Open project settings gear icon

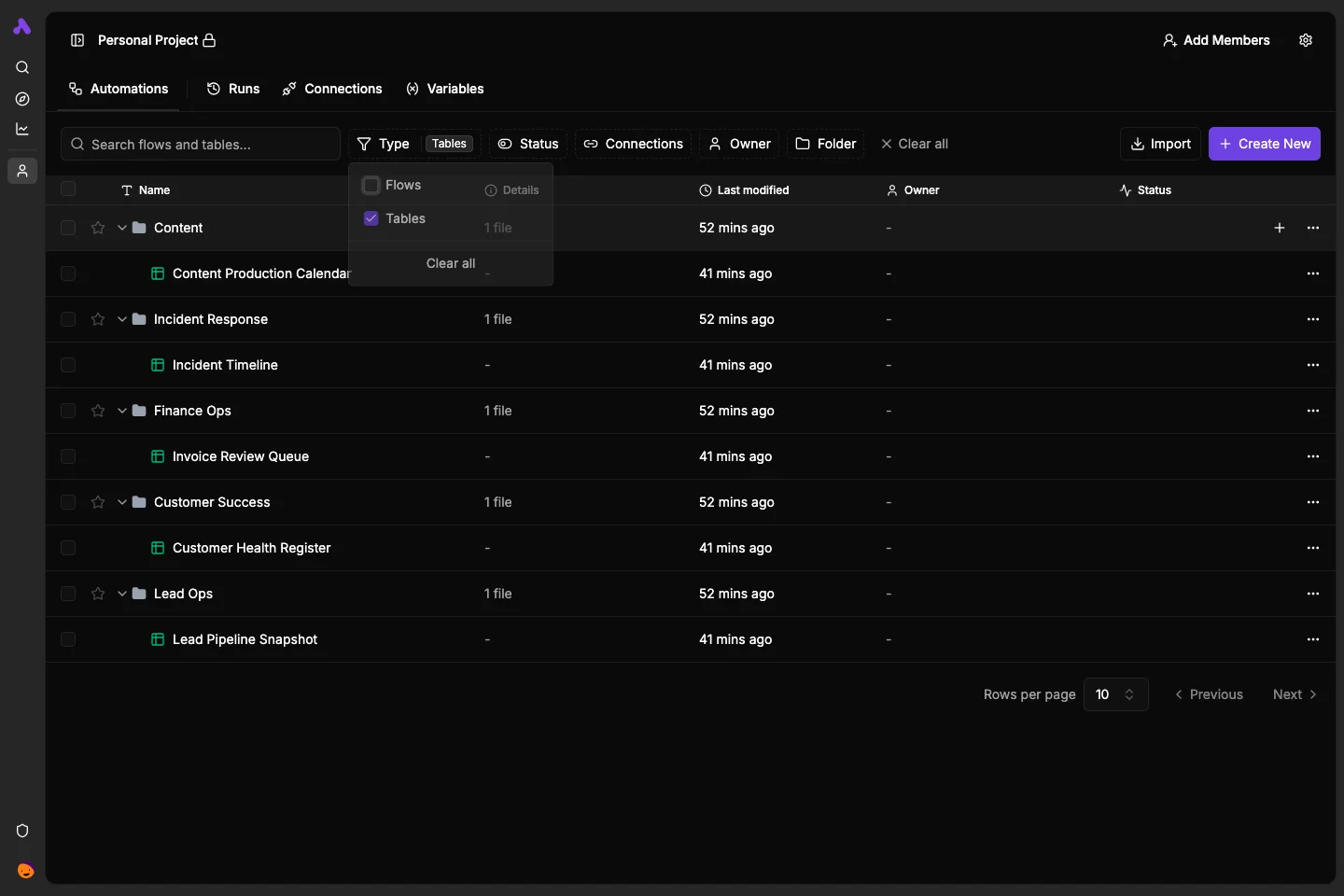pos(1306,40)
